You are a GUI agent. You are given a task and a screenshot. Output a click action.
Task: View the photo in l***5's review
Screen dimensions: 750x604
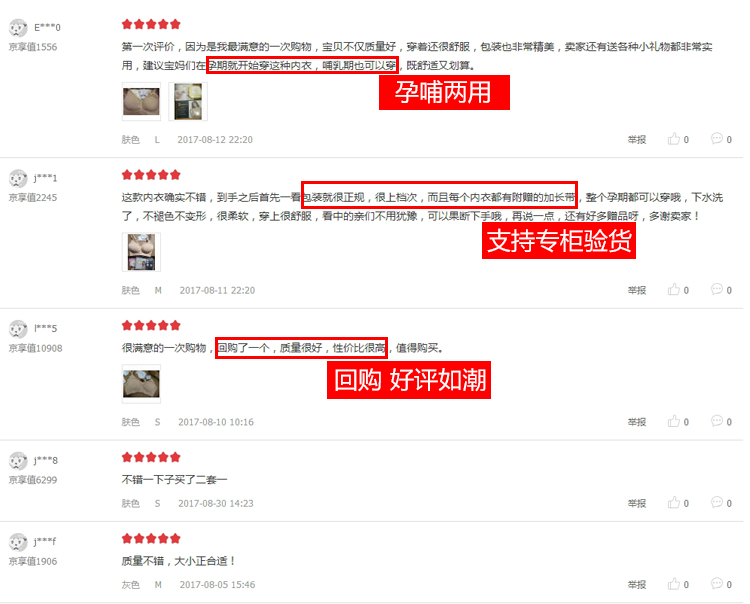coord(141,384)
